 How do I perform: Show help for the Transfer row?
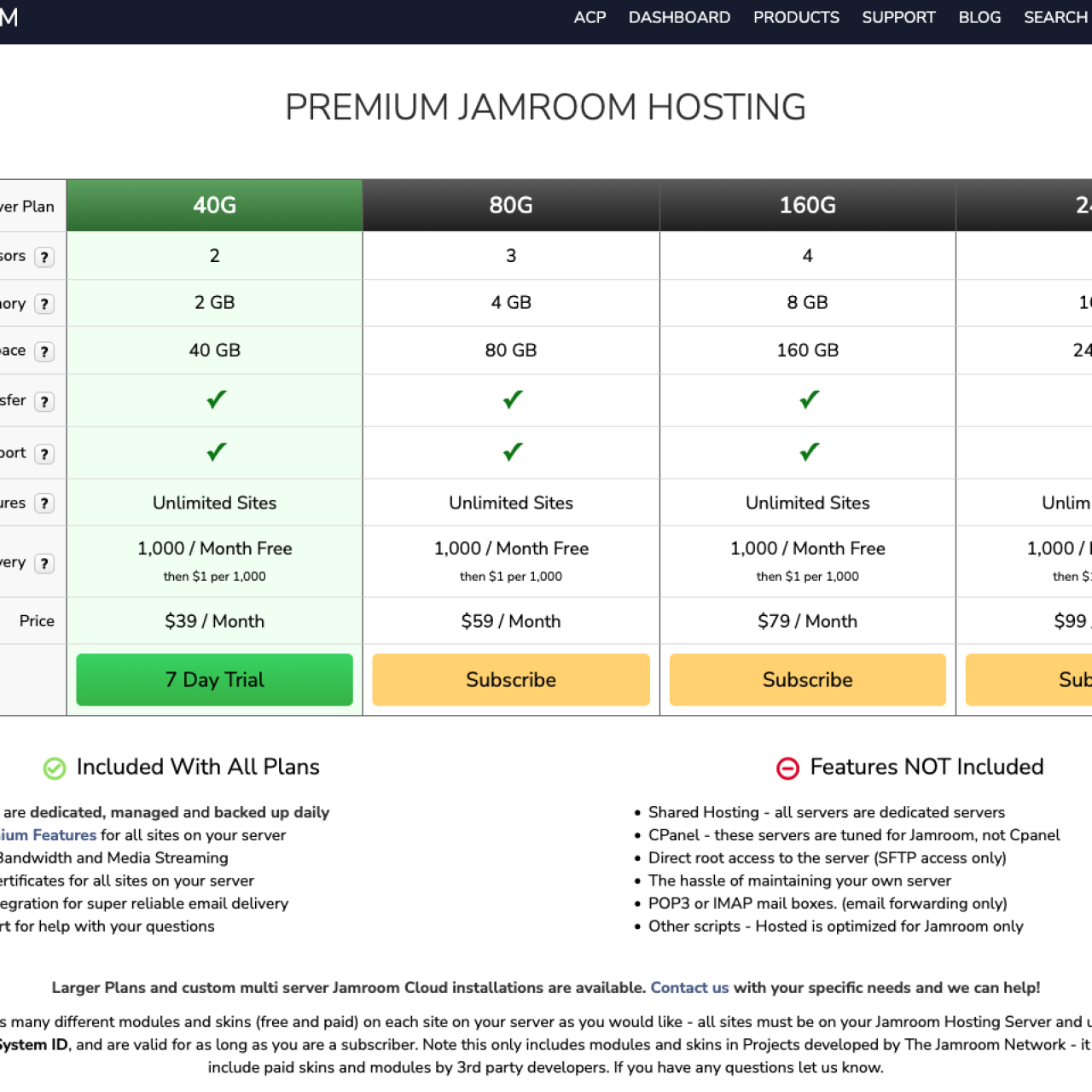(44, 402)
